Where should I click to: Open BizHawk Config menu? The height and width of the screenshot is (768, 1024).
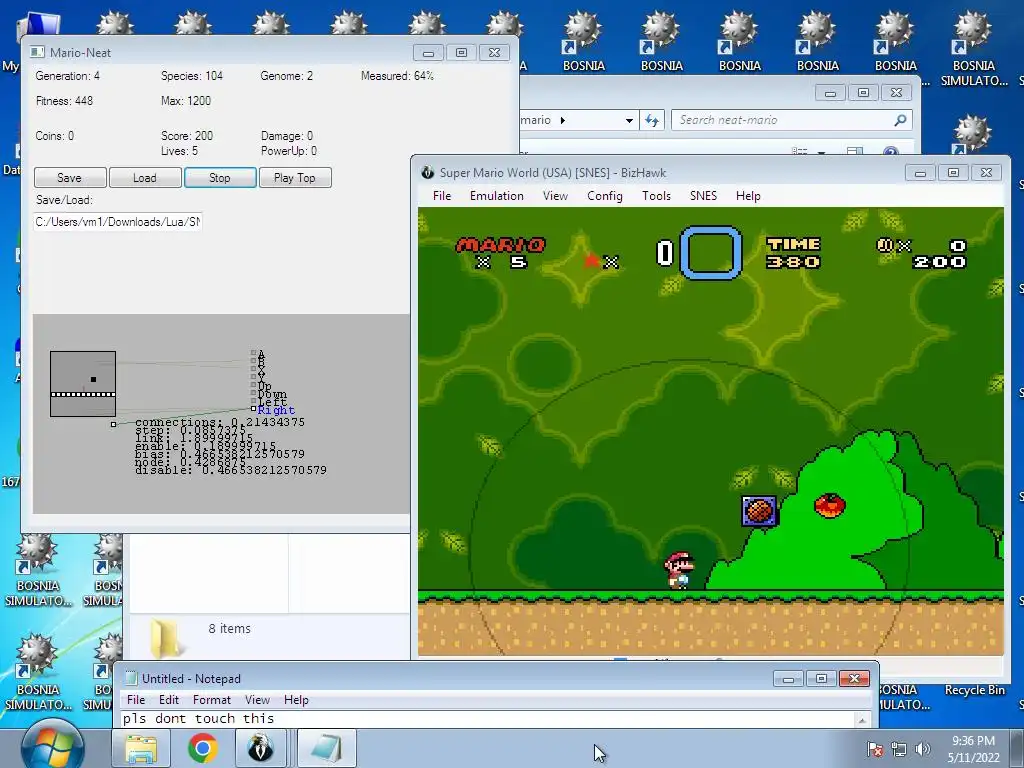coord(605,196)
